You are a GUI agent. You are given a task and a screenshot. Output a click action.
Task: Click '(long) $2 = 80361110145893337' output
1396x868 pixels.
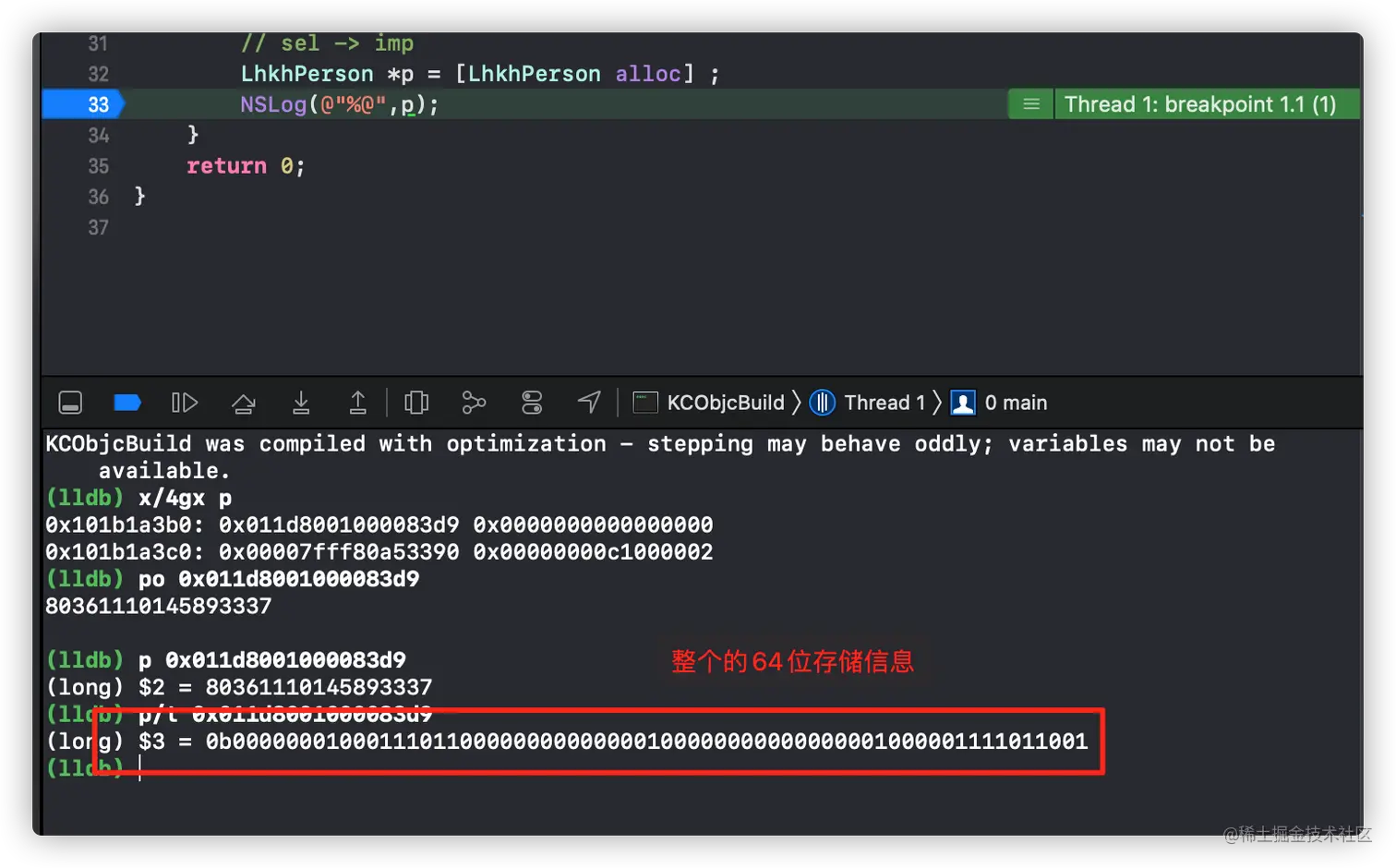239,687
